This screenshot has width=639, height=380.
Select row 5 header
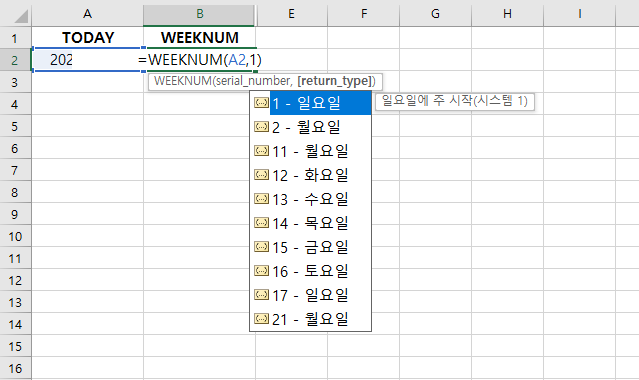15,126
